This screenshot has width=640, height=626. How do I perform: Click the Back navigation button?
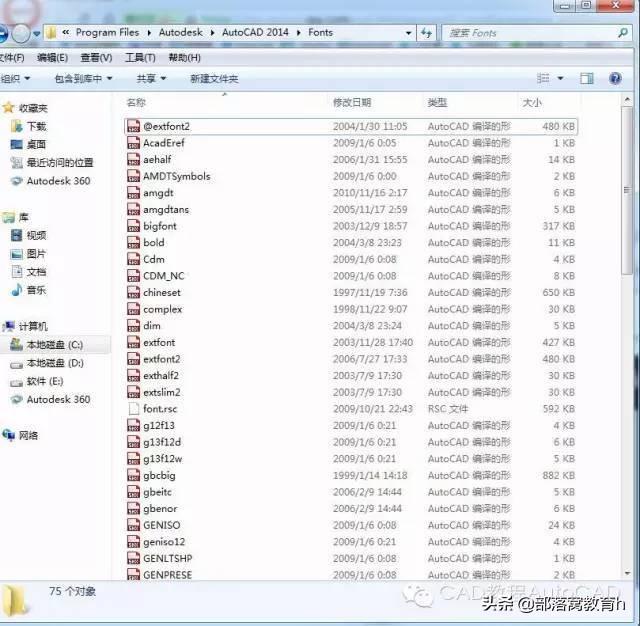3,33
